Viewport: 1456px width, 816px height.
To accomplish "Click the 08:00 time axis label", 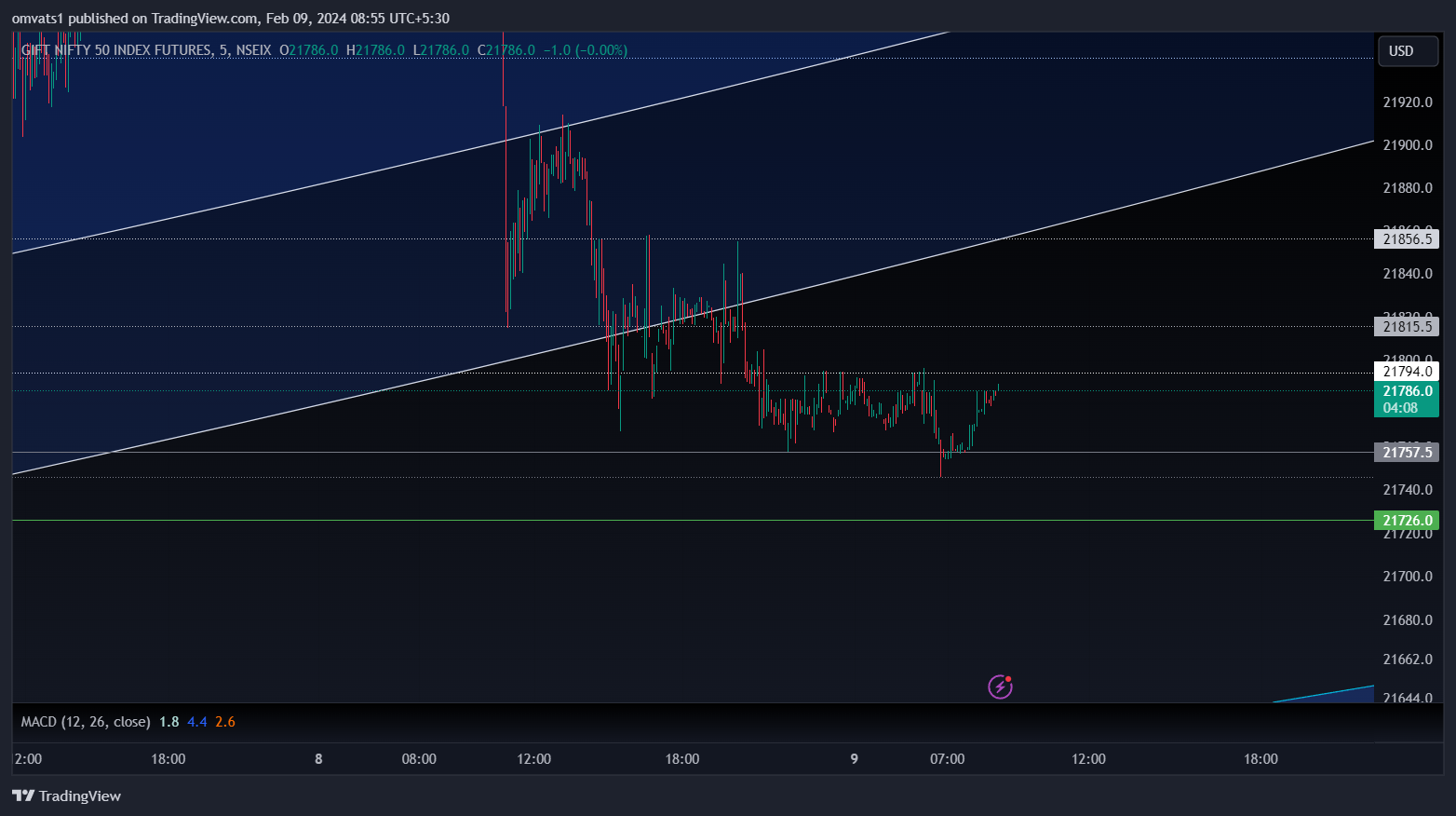I will (x=419, y=759).
